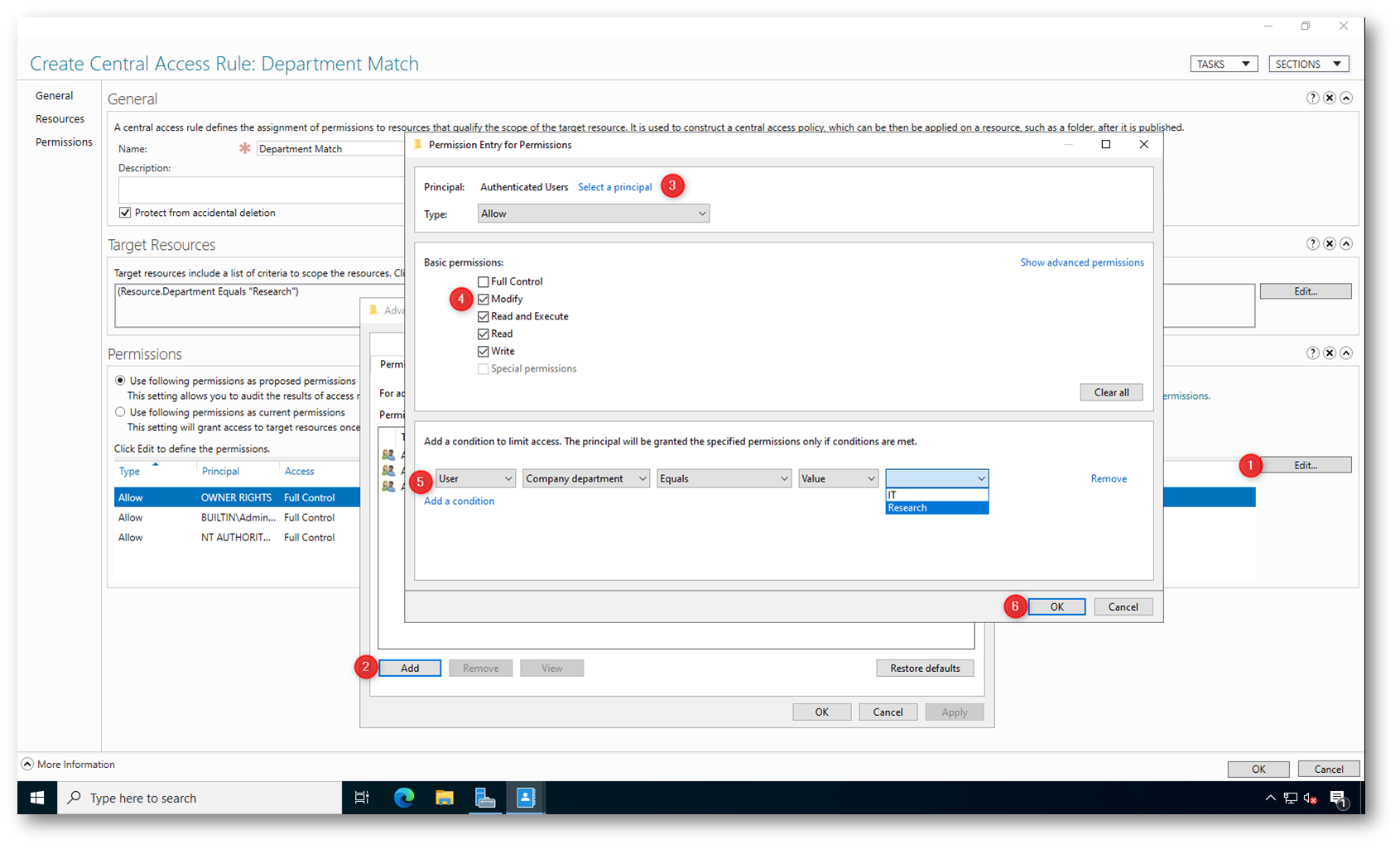Select Use following permissions as current permissions

(x=121, y=412)
